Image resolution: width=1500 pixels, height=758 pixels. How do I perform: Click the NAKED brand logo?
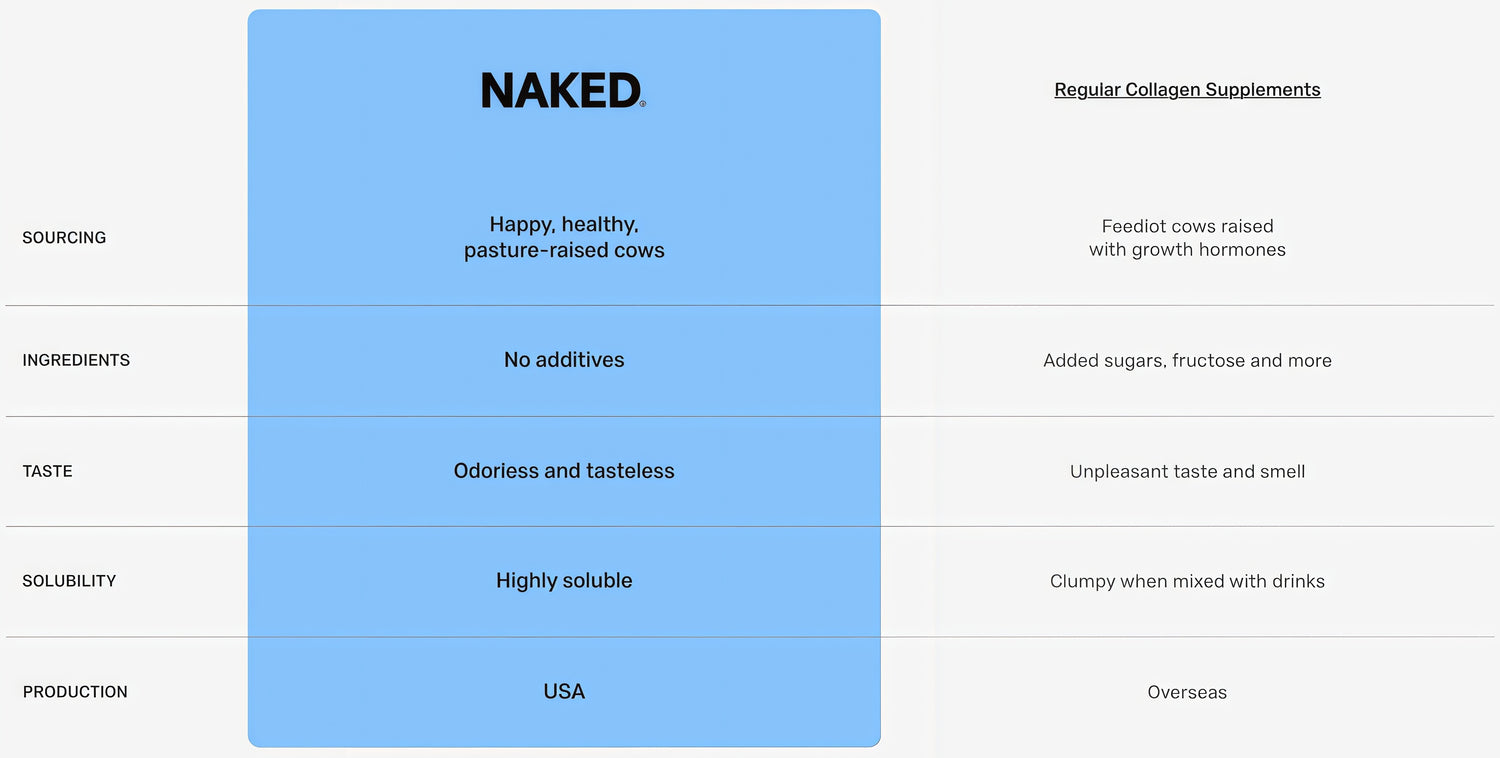(561, 90)
